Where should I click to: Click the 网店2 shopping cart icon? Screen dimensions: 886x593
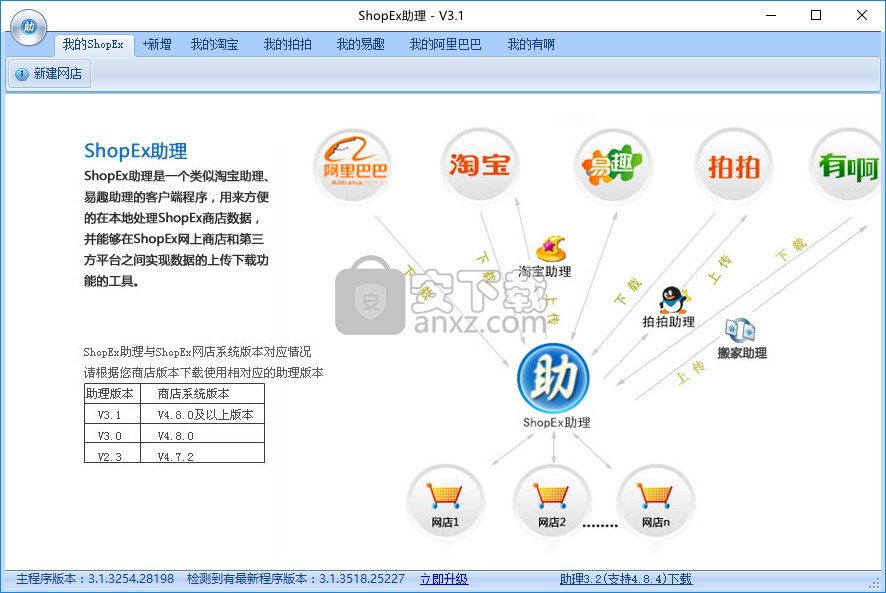[x=552, y=503]
